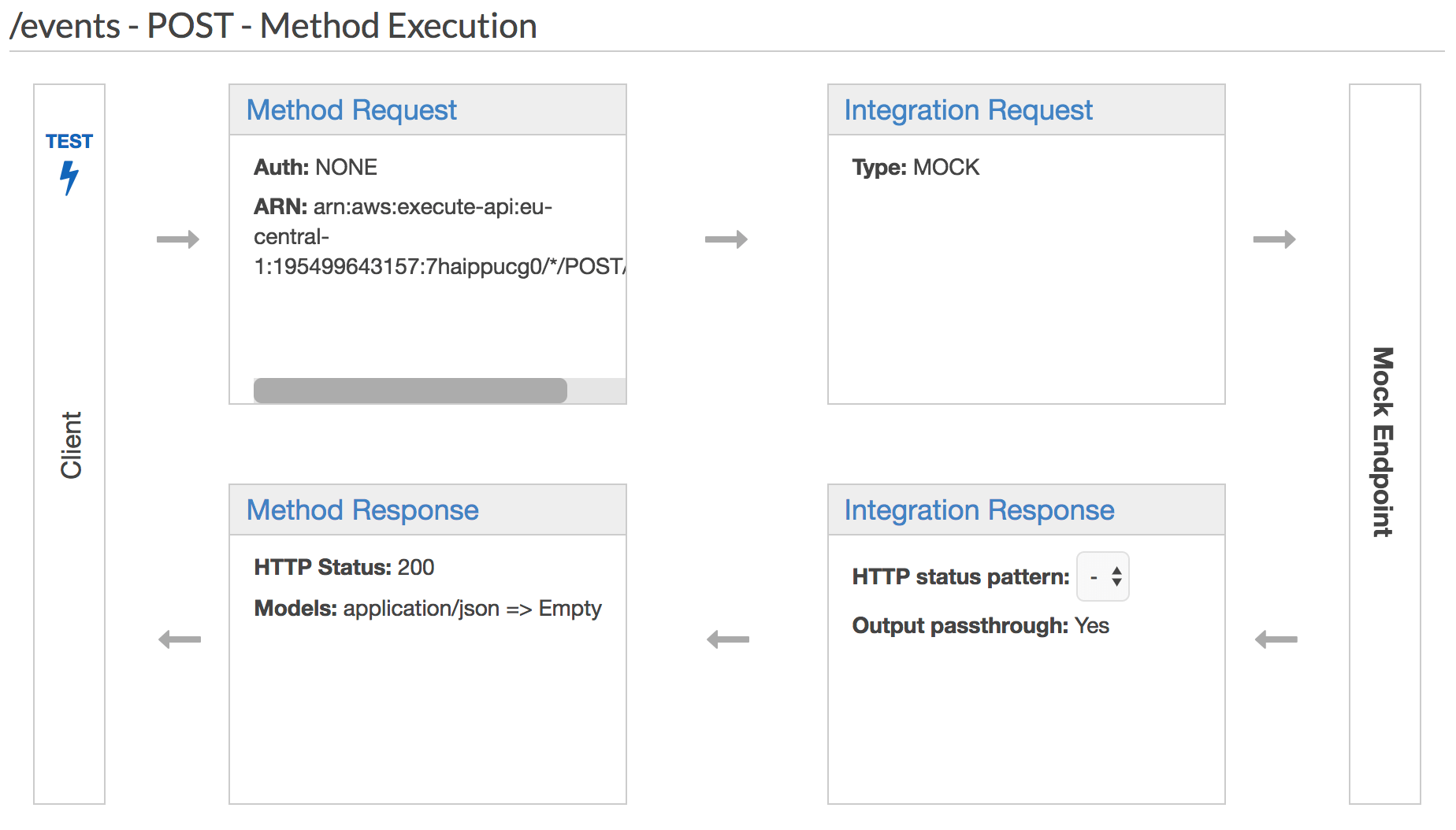Click the Output passthrough: Yes text
This screenshot has width=1456, height=830.
[980, 626]
